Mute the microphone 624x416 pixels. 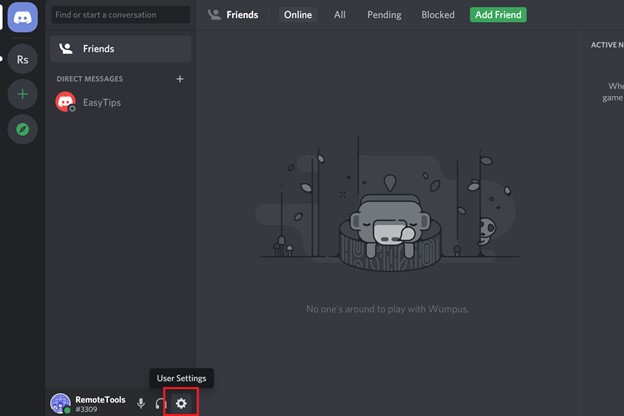(141, 403)
